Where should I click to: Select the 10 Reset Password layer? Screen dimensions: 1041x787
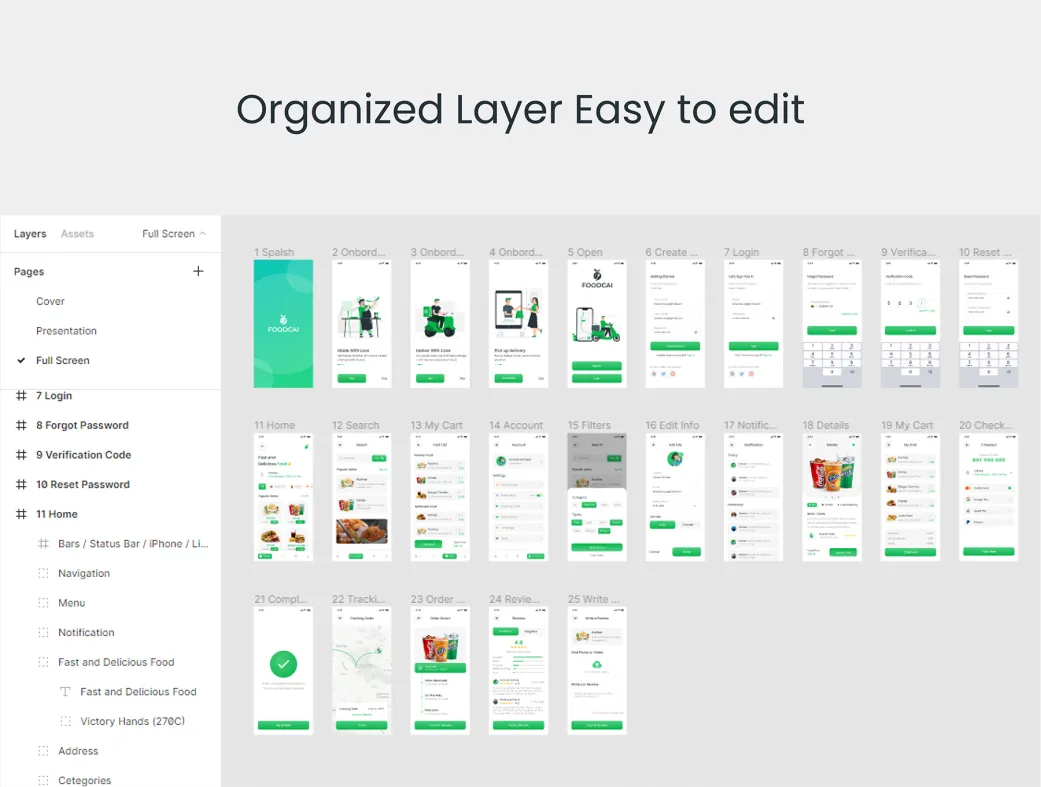click(82, 485)
